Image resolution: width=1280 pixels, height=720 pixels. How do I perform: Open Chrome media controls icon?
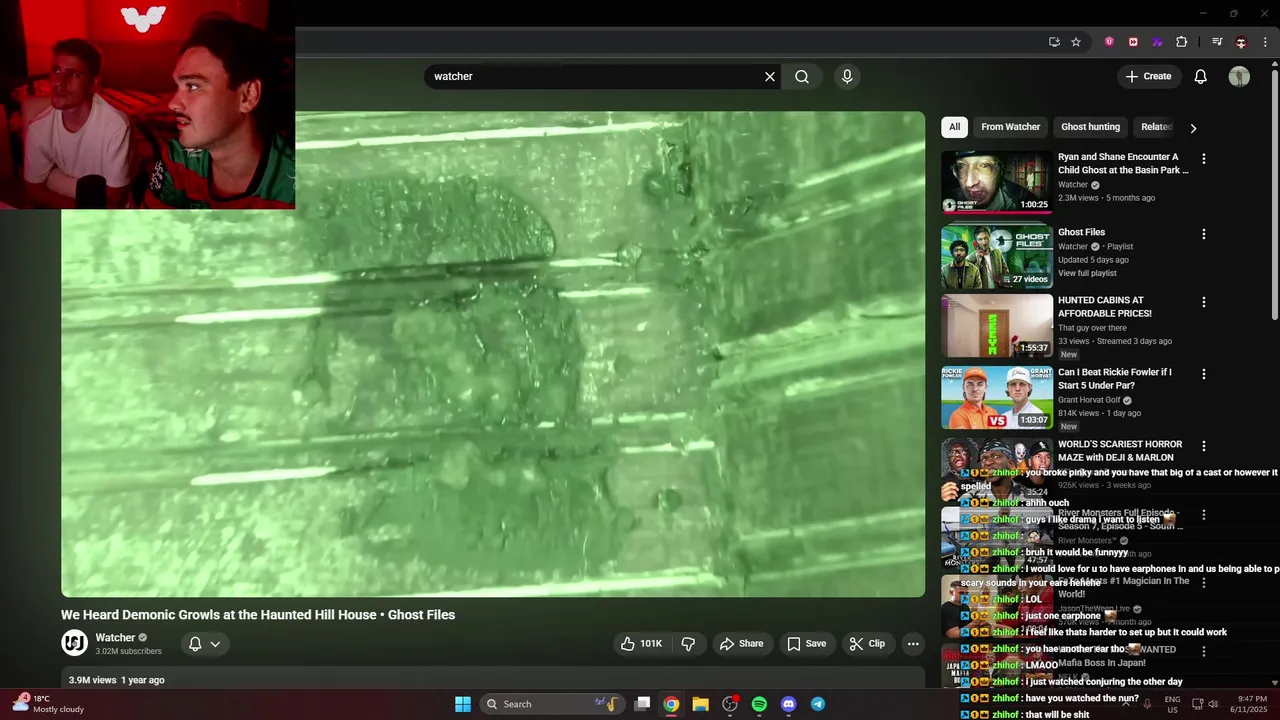(1217, 42)
